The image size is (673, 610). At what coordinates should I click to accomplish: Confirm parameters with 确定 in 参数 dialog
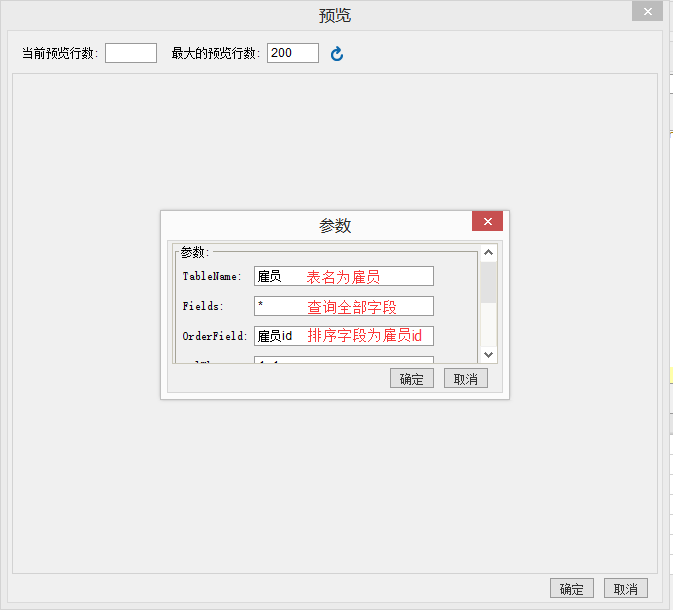(x=412, y=378)
